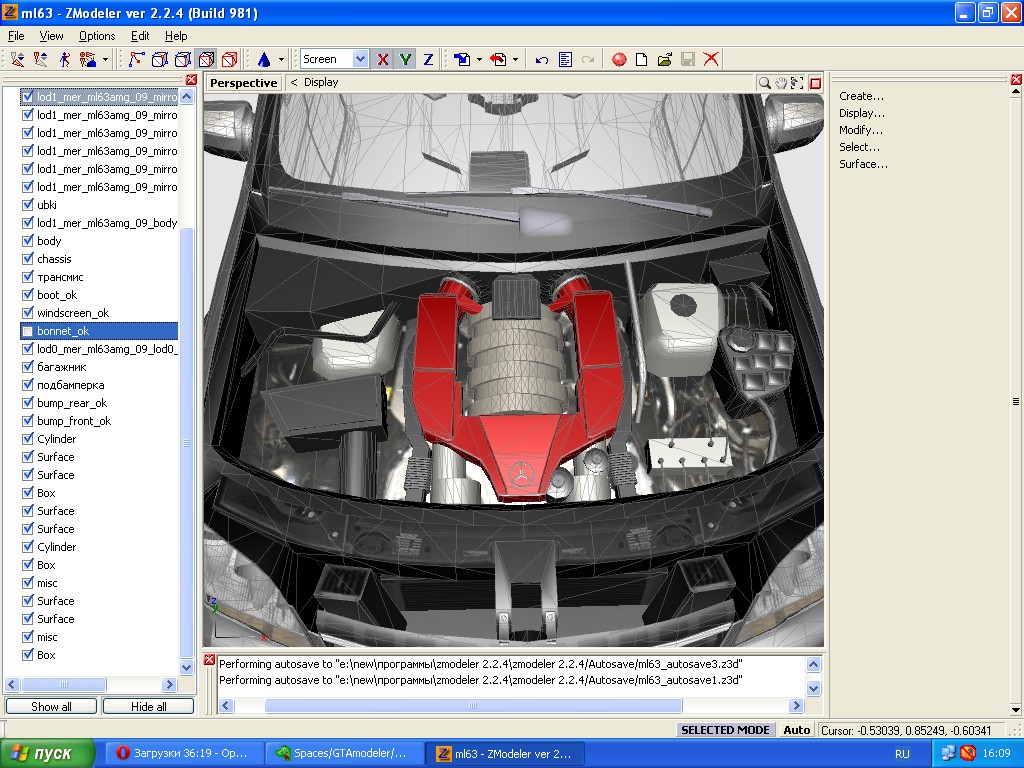Open the Help menu
This screenshot has height=768, width=1024.
[176, 36]
